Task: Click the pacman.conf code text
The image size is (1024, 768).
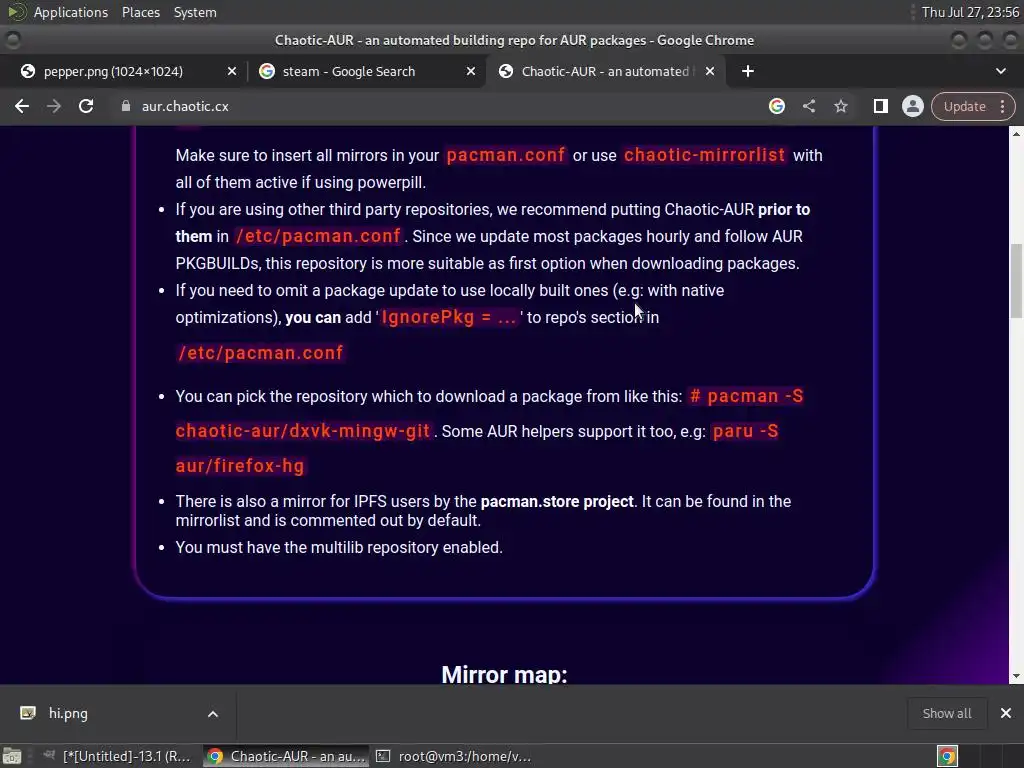Action: coord(505,155)
